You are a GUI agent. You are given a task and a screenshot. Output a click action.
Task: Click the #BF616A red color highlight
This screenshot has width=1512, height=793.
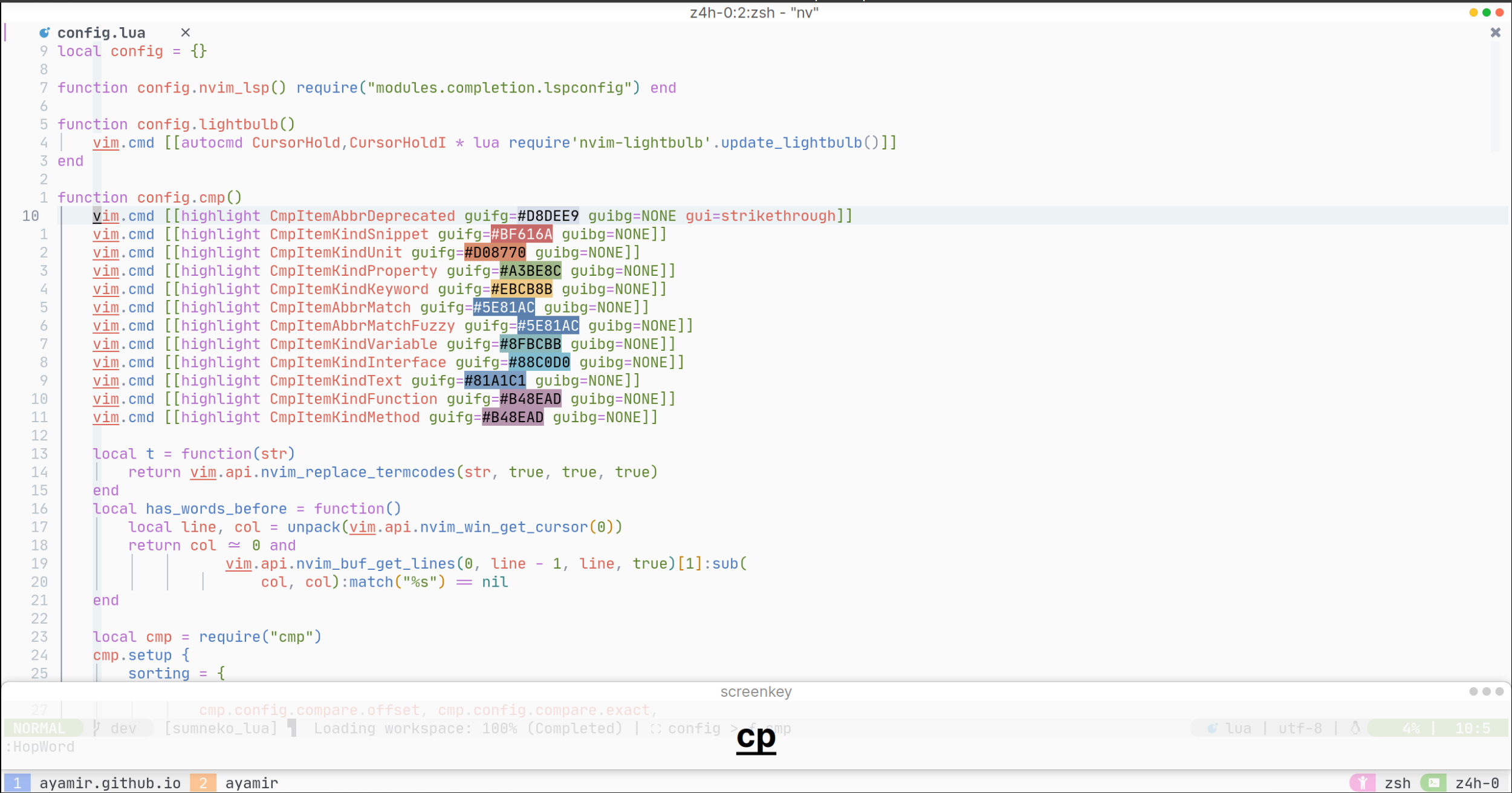pyautogui.click(x=521, y=235)
